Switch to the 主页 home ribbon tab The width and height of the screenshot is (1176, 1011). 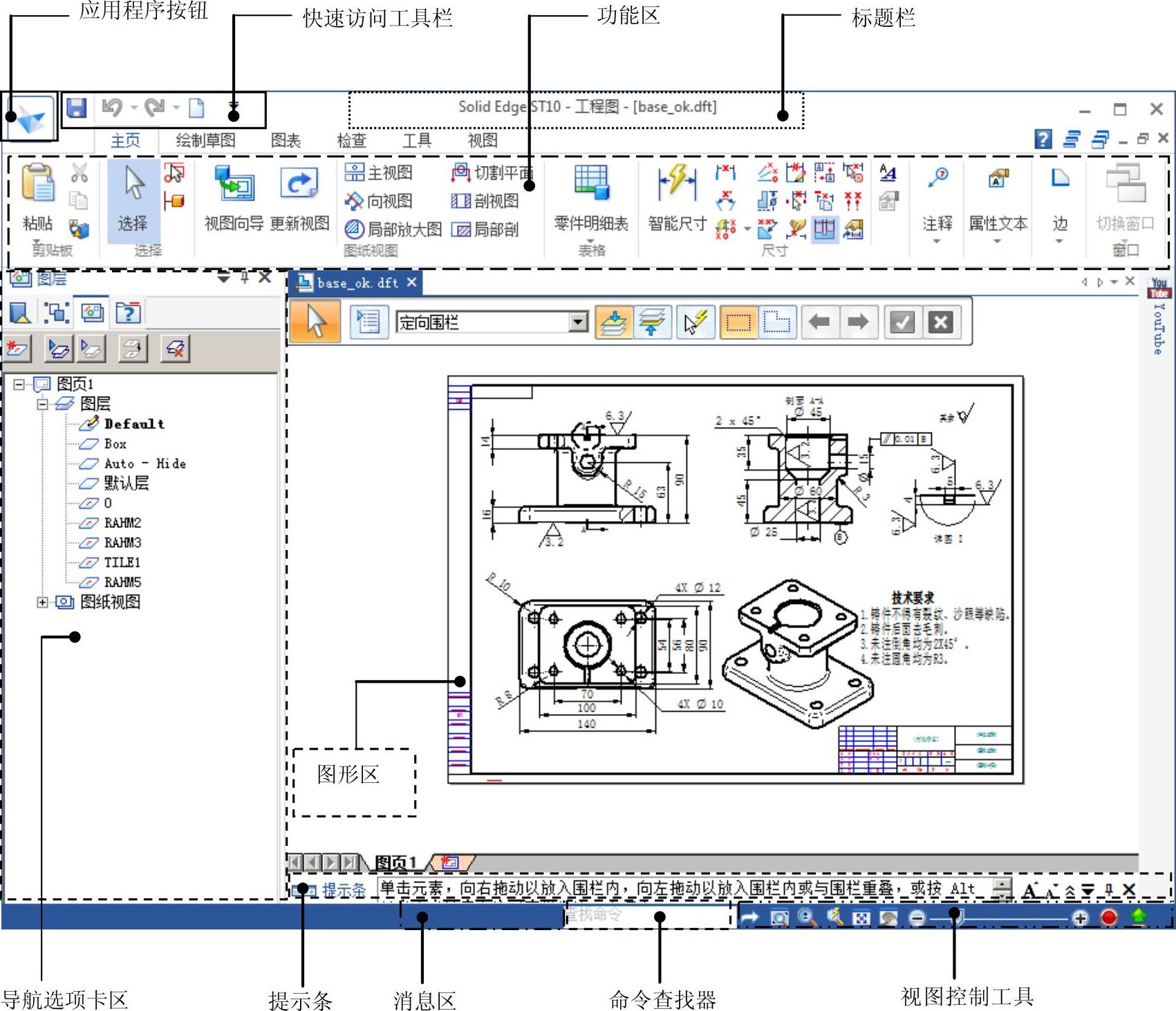(126, 140)
